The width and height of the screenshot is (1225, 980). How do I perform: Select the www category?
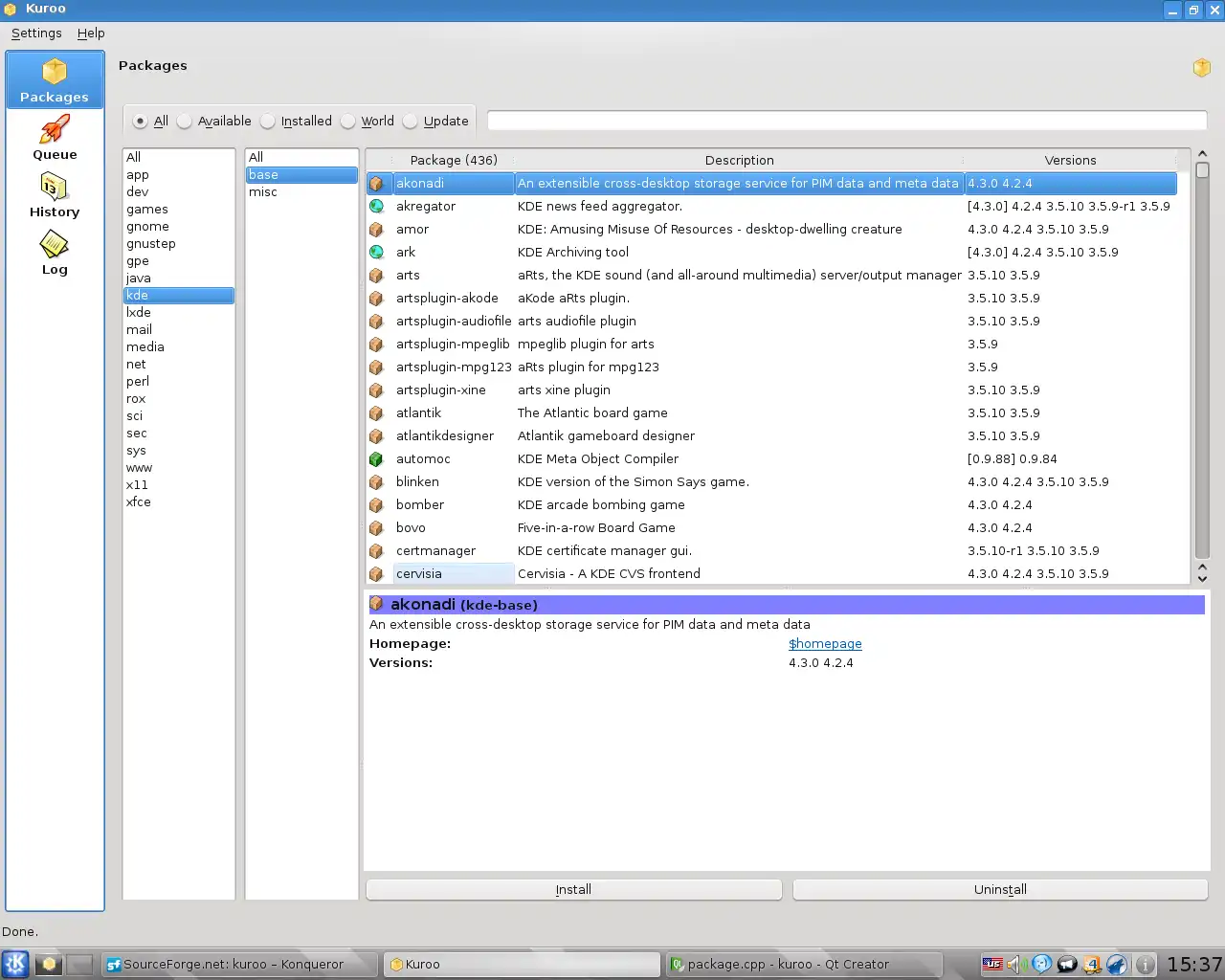(x=178, y=468)
